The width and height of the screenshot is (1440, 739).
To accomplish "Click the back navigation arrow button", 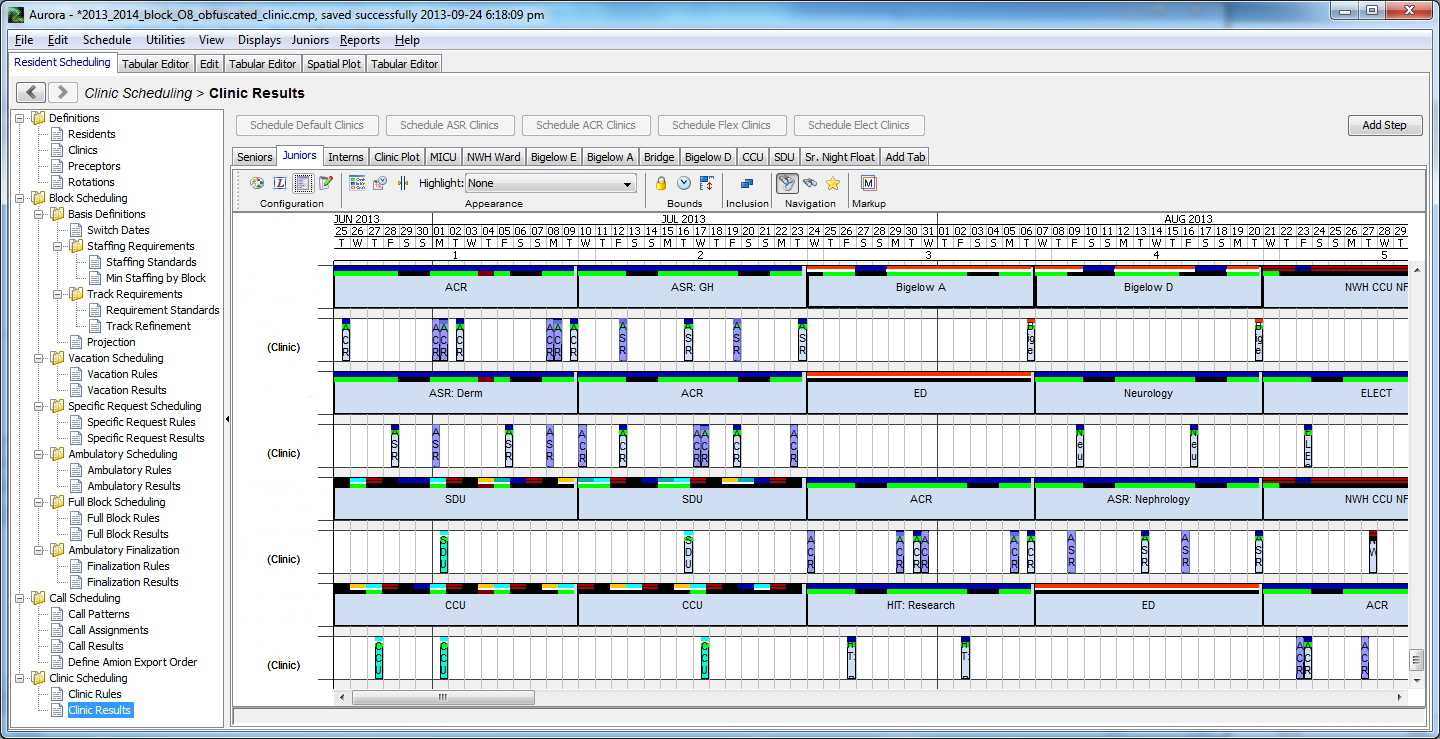I will pos(31,92).
